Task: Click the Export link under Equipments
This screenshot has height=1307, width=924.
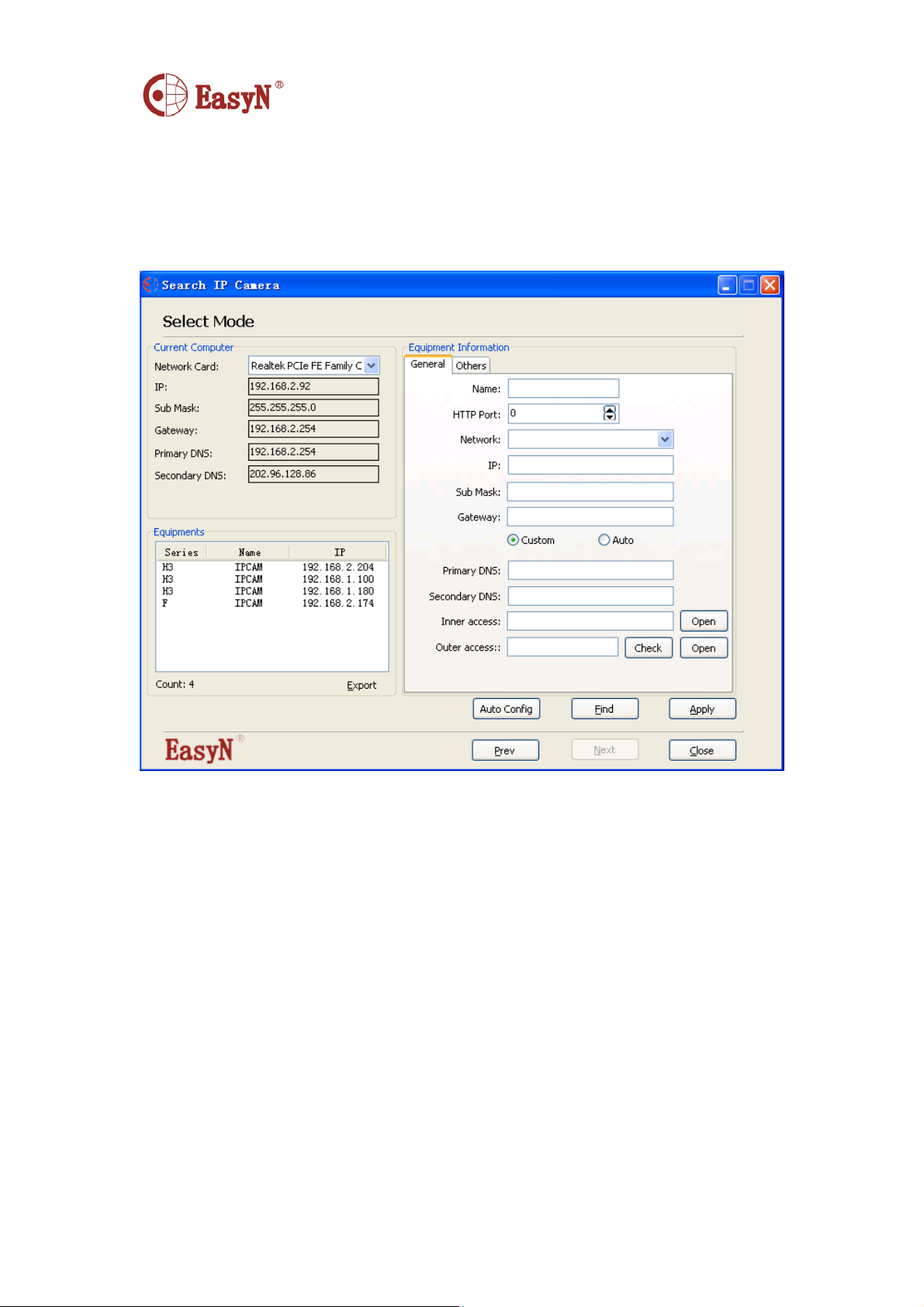Action: click(x=362, y=685)
